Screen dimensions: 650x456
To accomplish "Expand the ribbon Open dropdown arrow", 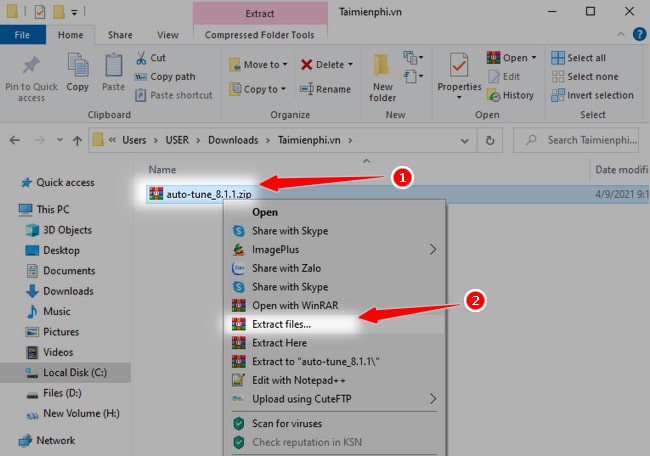I will tap(534, 58).
